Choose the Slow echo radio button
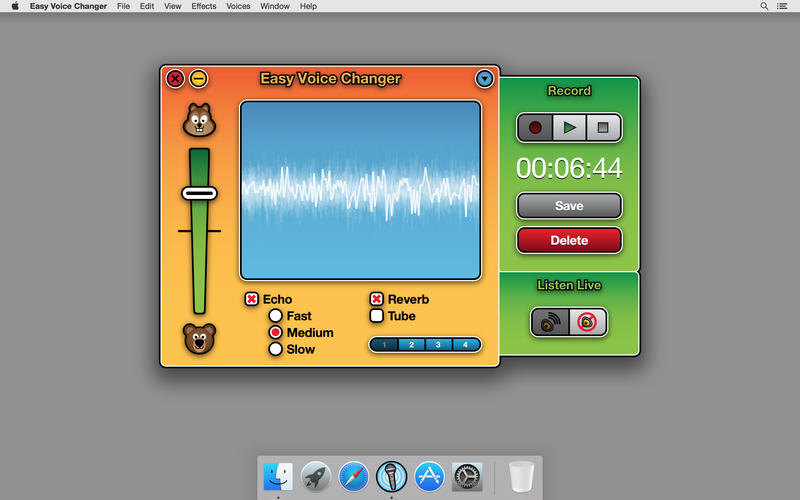Image resolution: width=800 pixels, height=500 pixels. (275, 349)
